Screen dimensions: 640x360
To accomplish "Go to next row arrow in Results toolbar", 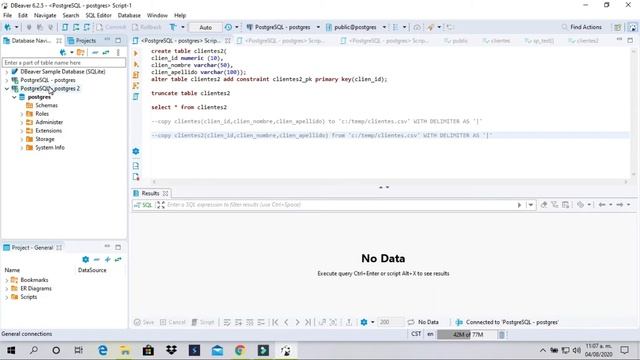I will [297, 322].
